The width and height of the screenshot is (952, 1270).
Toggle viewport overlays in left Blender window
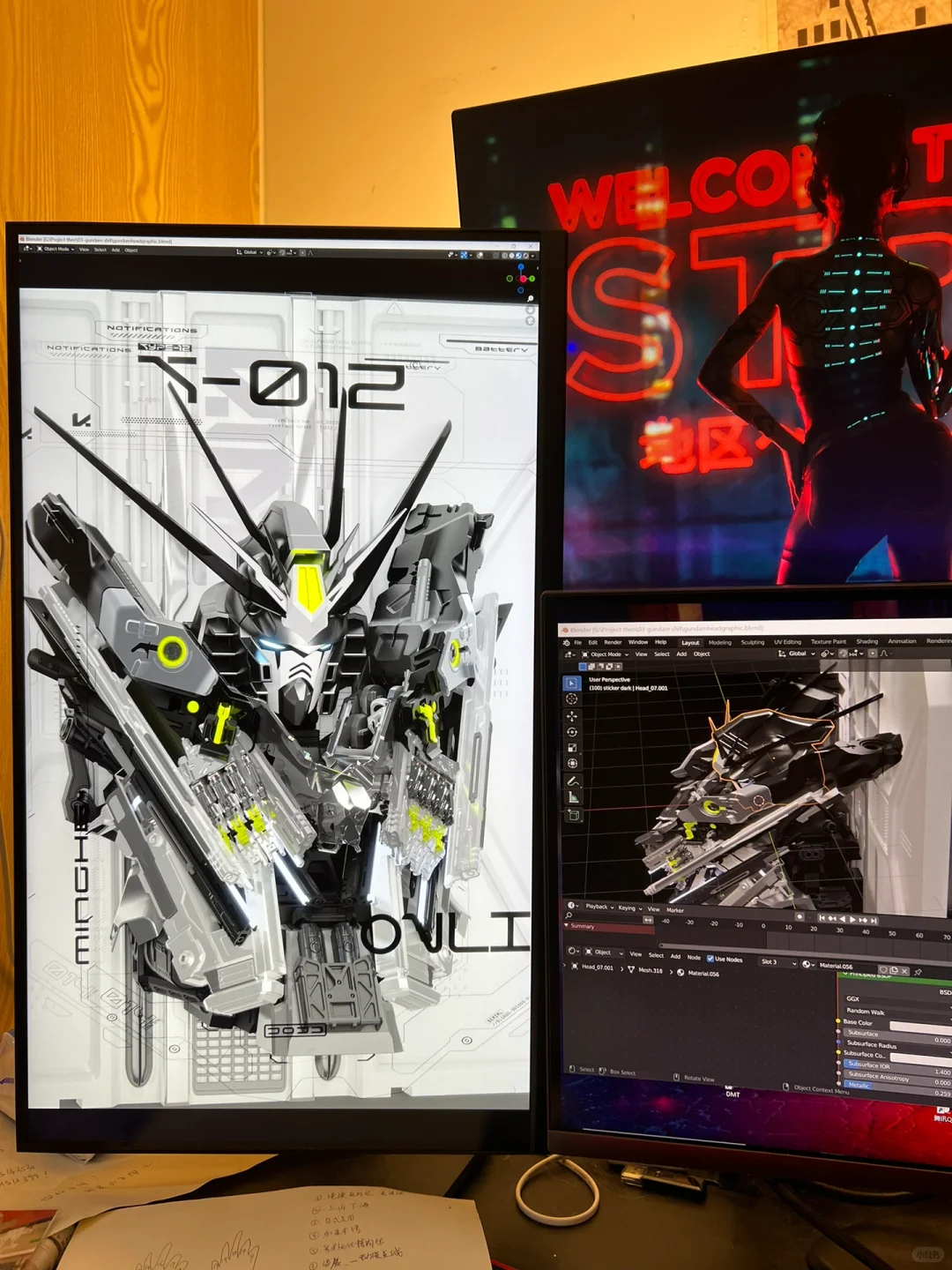click(x=480, y=255)
